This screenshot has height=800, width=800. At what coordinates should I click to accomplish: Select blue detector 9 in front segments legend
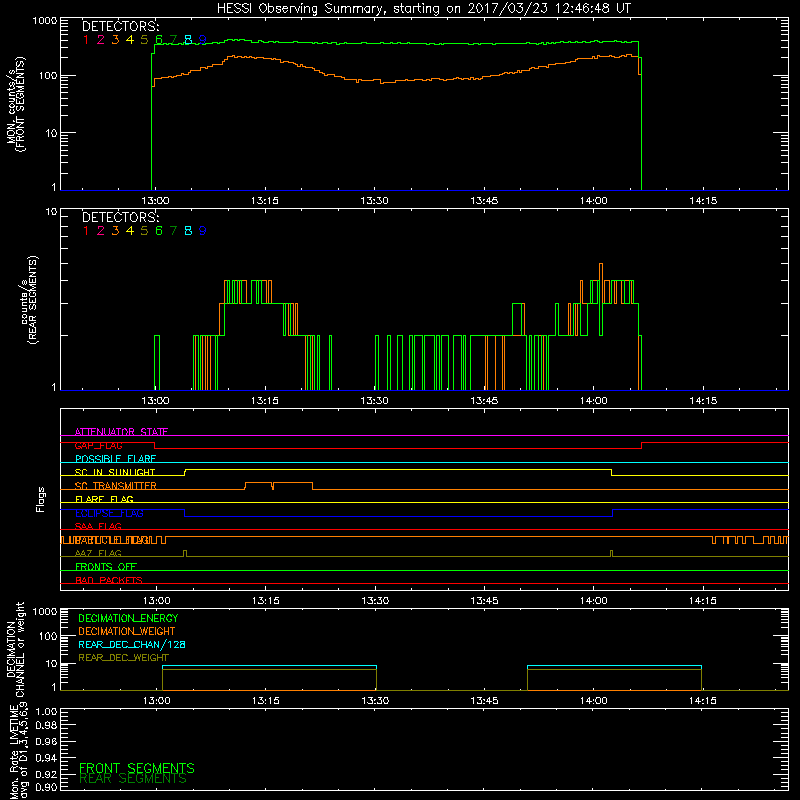tap(203, 40)
